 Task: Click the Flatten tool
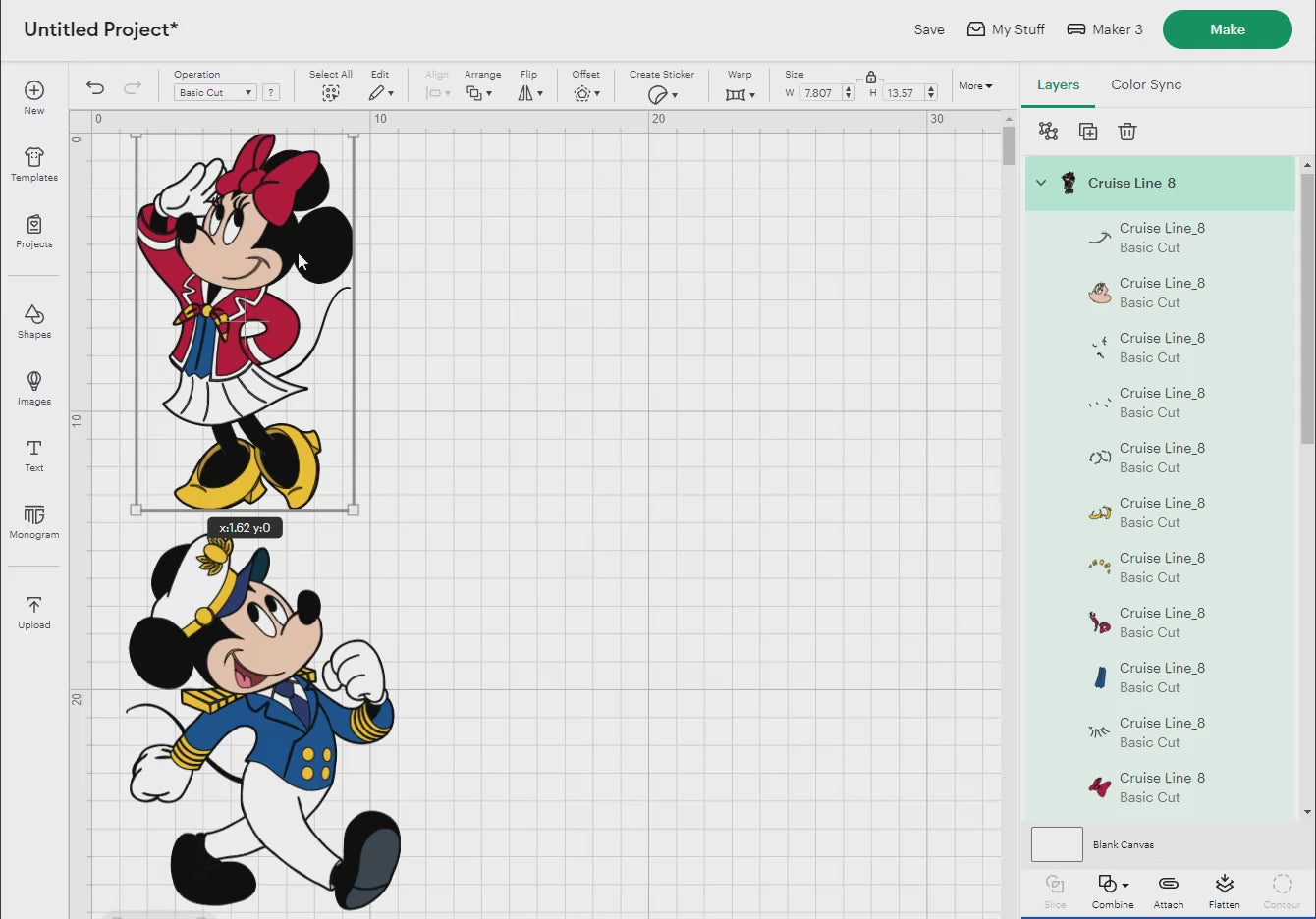point(1224,892)
